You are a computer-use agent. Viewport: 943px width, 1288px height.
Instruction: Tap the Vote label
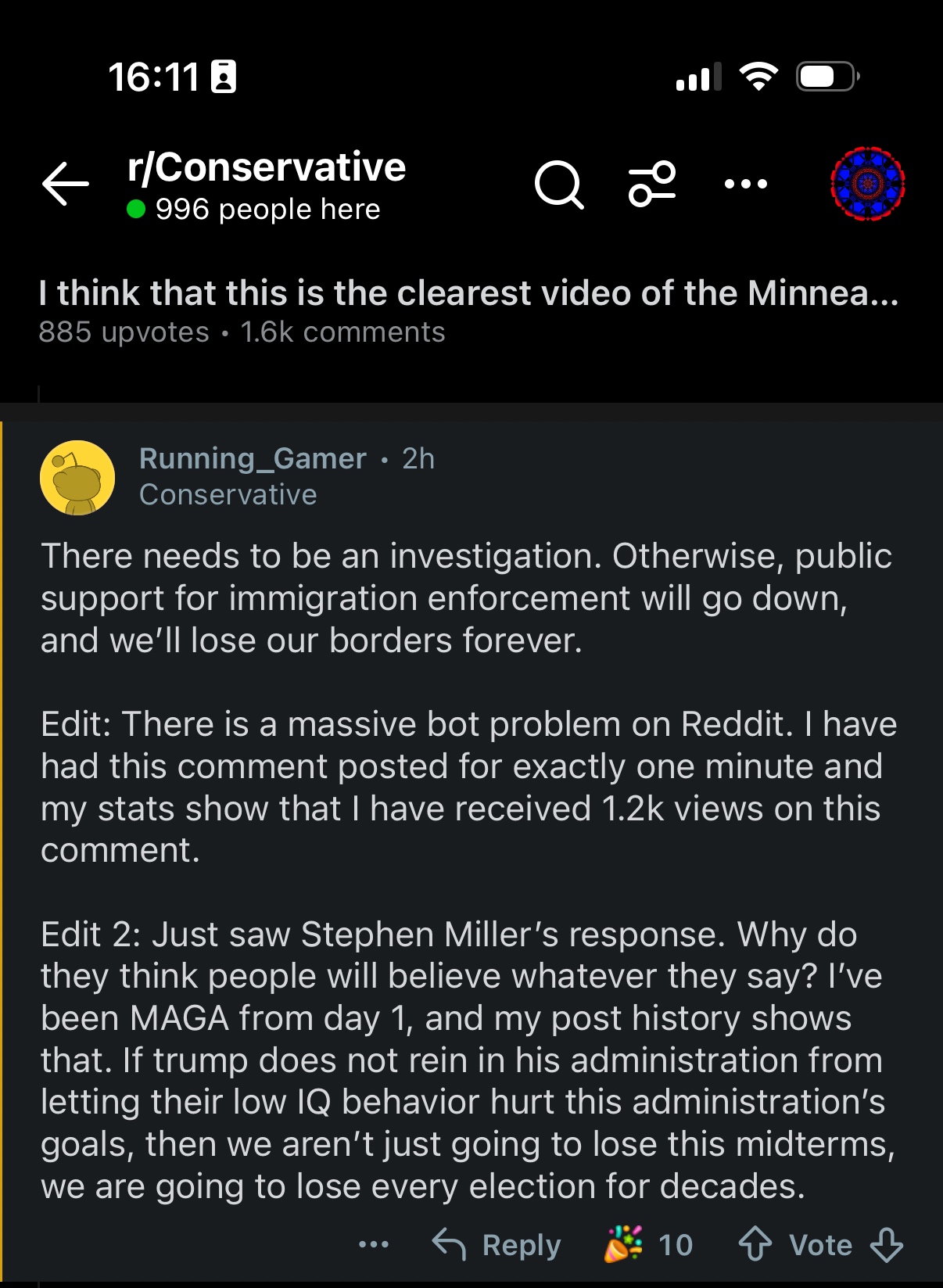(x=820, y=1245)
